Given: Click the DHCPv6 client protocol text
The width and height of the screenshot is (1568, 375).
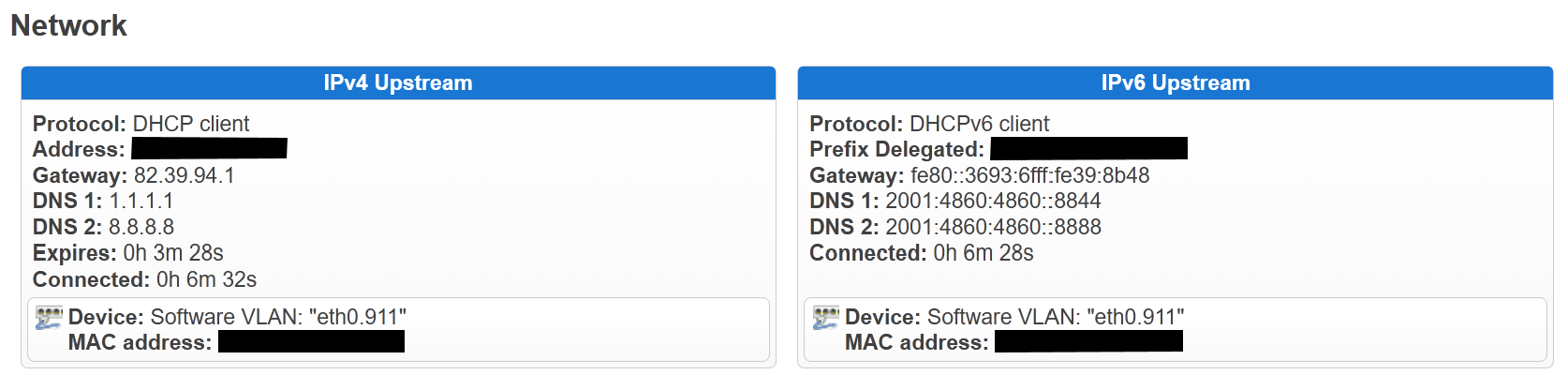Looking at the screenshot, I should pos(979,124).
